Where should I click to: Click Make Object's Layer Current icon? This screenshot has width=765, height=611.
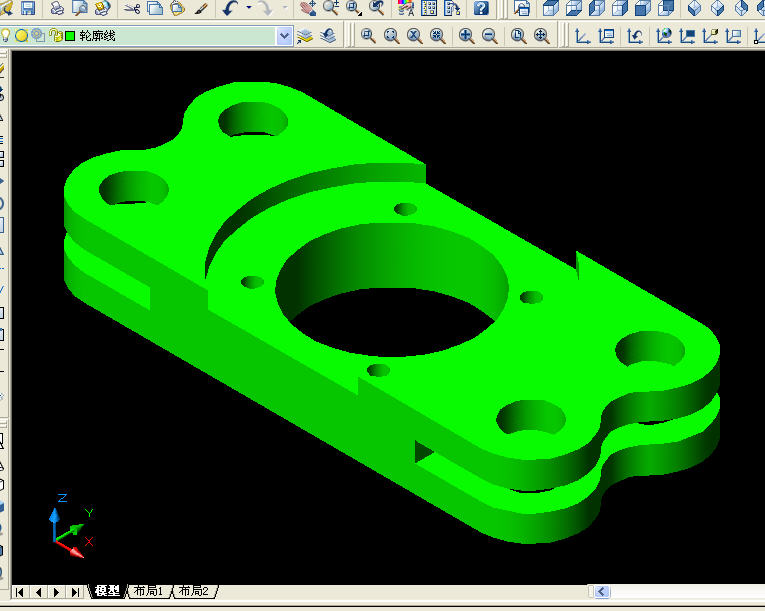click(x=305, y=36)
